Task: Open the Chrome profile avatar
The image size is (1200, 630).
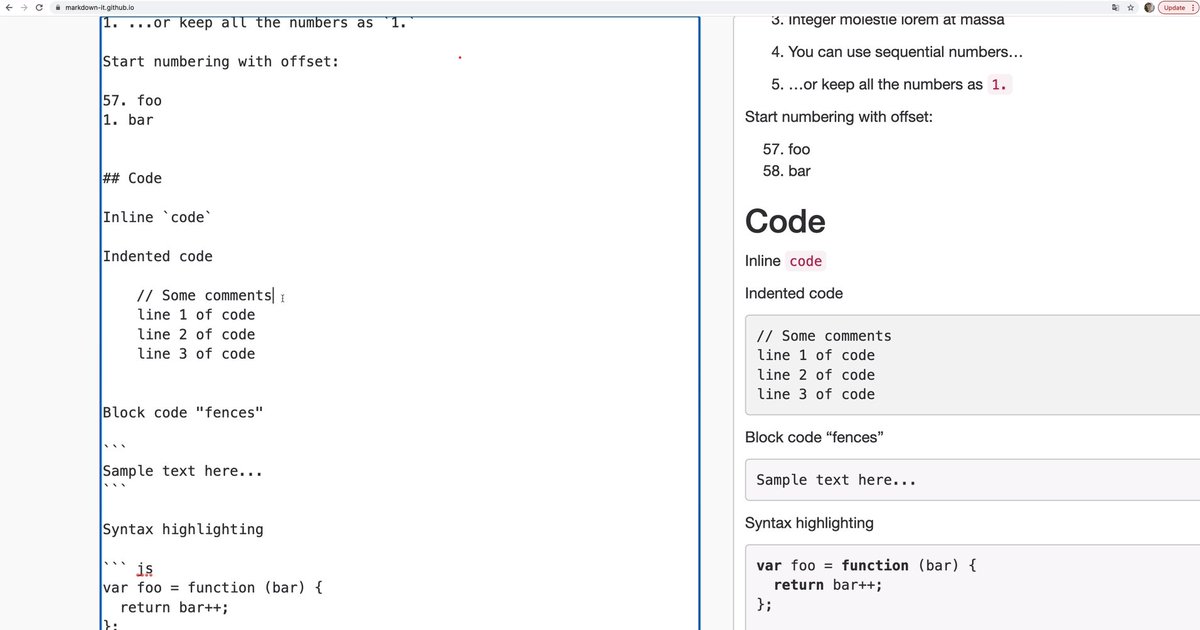Action: point(1149,7)
